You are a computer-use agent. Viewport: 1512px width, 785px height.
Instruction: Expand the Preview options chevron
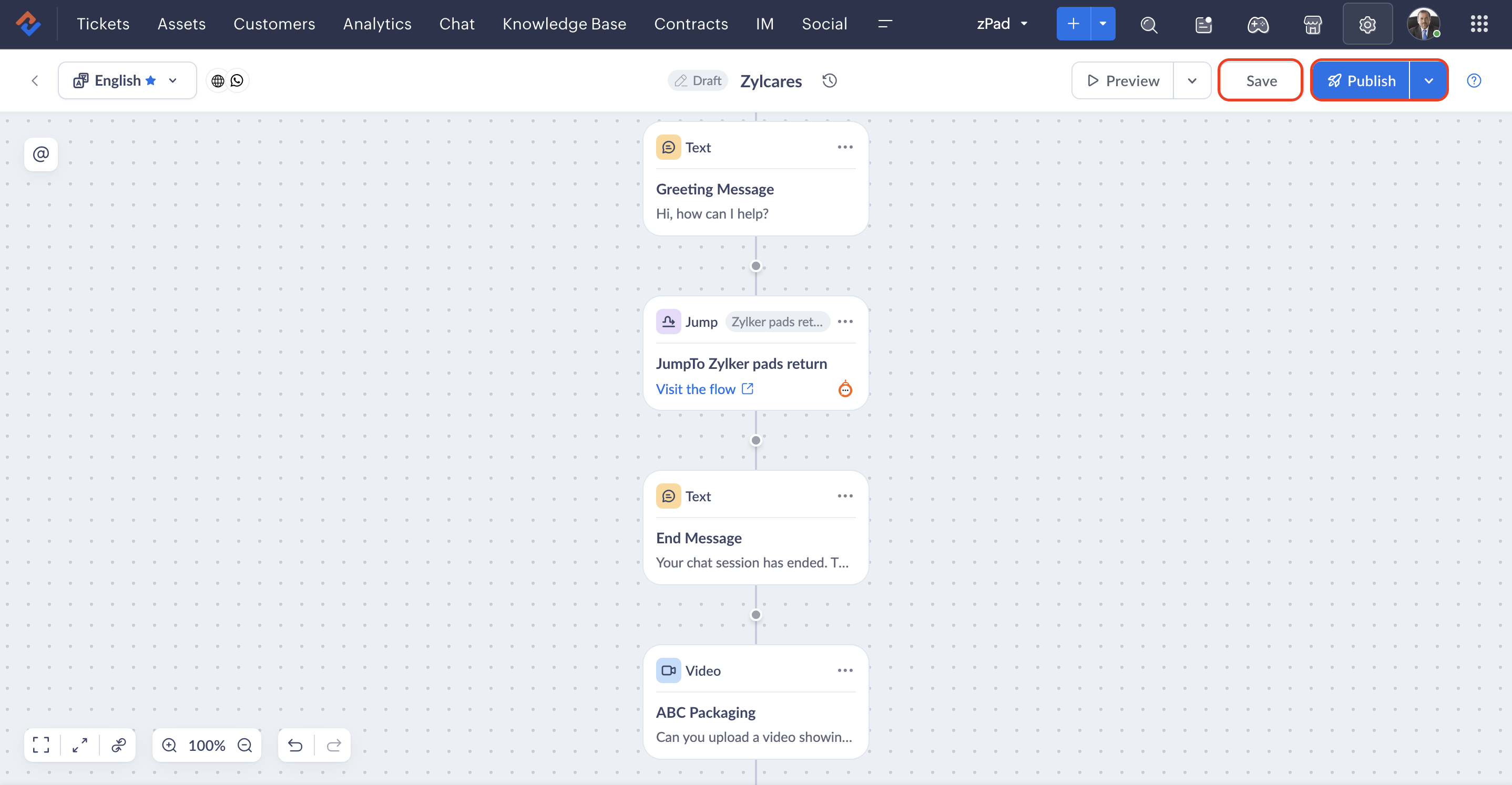[x=1191, y=80]
